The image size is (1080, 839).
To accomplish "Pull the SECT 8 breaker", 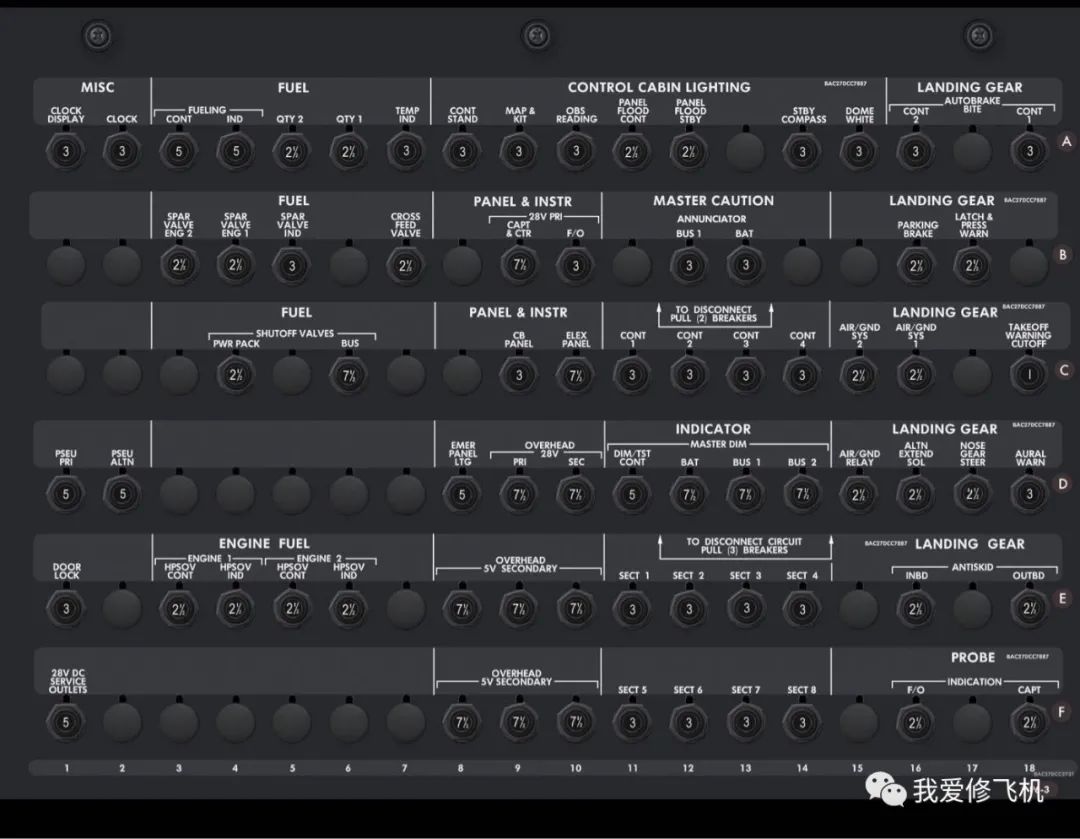I will 802,722.
